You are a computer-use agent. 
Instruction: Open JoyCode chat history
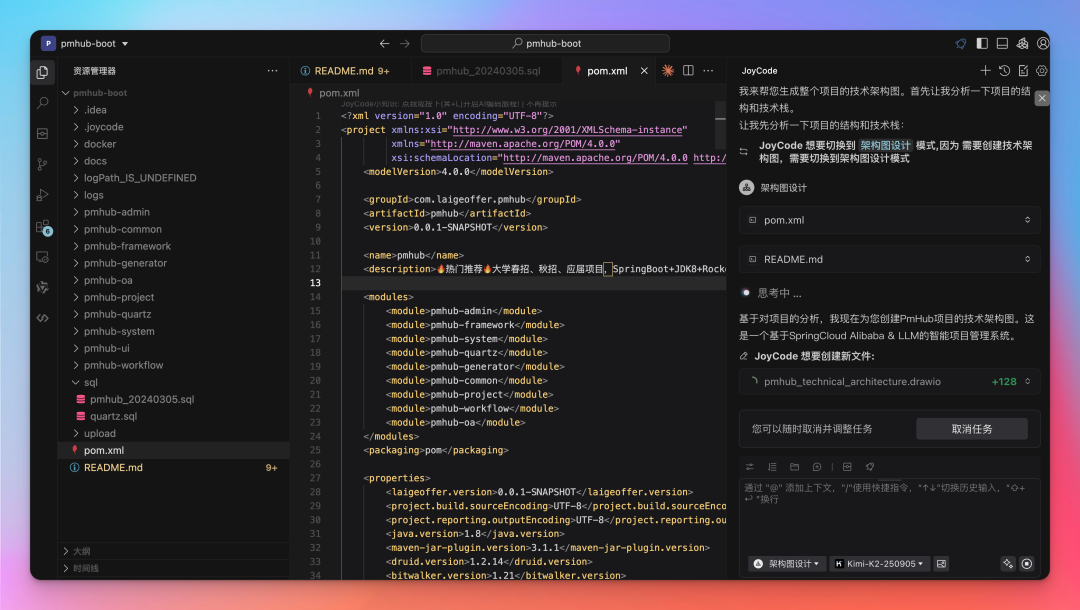(x=1004, y=71)
